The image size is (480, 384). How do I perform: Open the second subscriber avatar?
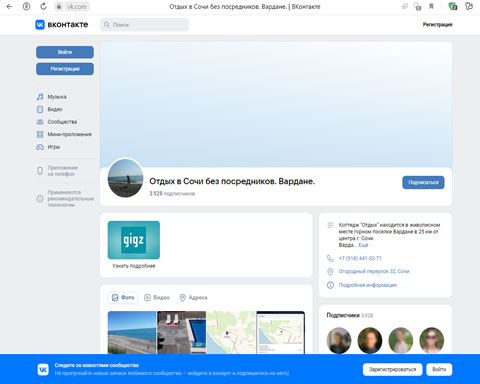pyautogui.click(x=370, y=340)
